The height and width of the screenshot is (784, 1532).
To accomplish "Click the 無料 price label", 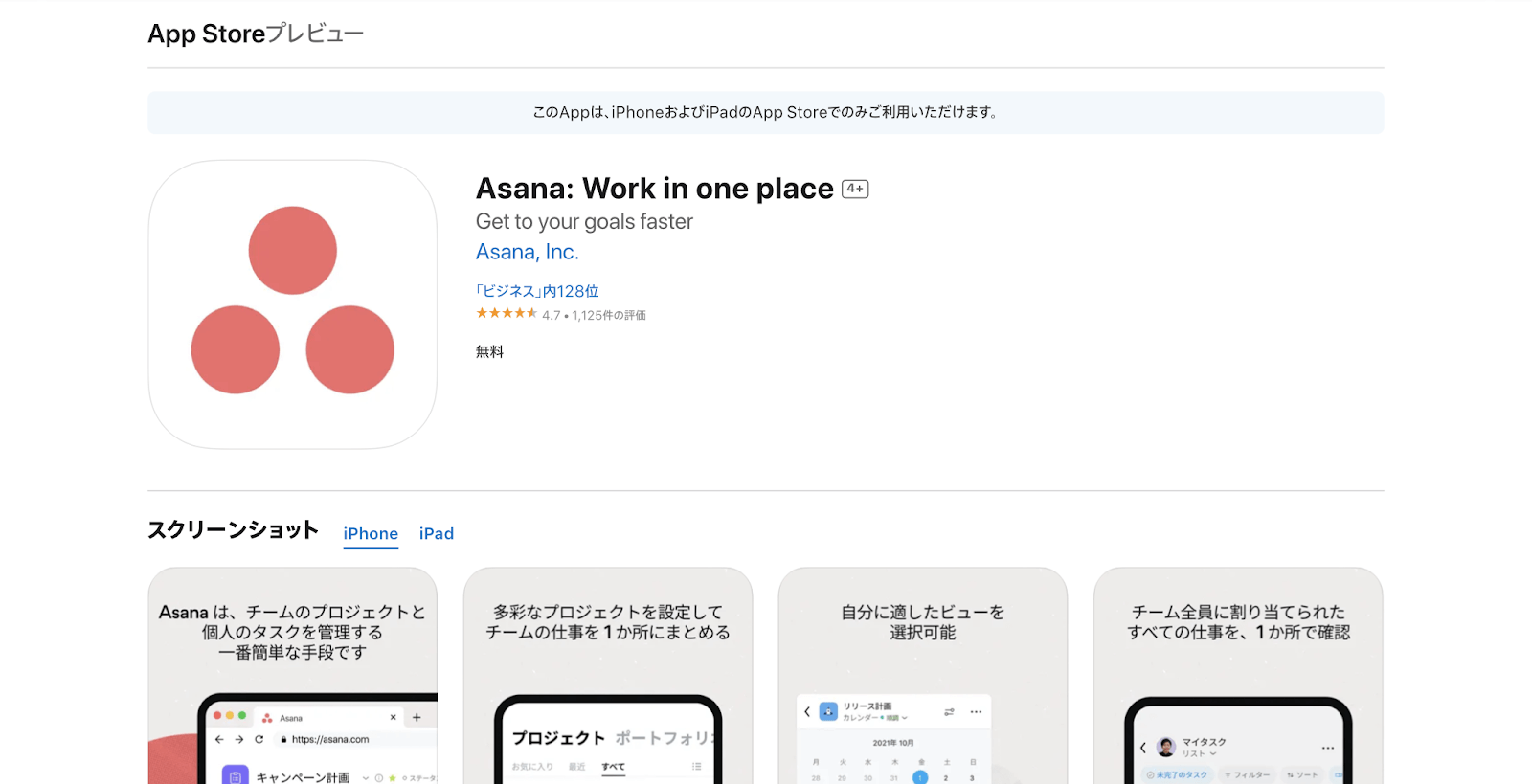I will click(x=489, y=351).
